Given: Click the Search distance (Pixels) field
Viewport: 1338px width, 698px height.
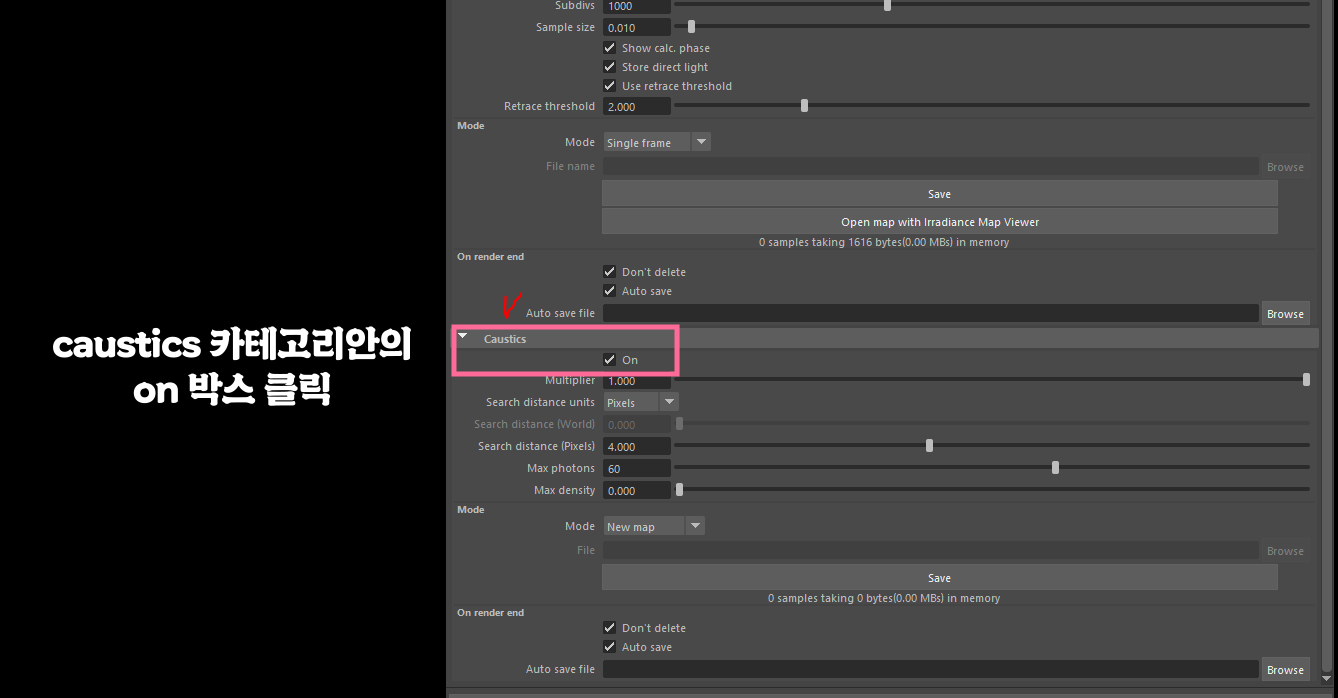Looking at the screenshot, I should tap(637, 446).
